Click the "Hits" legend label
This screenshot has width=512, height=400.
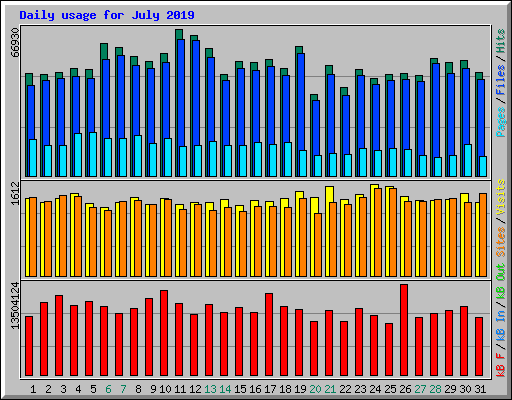(501, 41)
